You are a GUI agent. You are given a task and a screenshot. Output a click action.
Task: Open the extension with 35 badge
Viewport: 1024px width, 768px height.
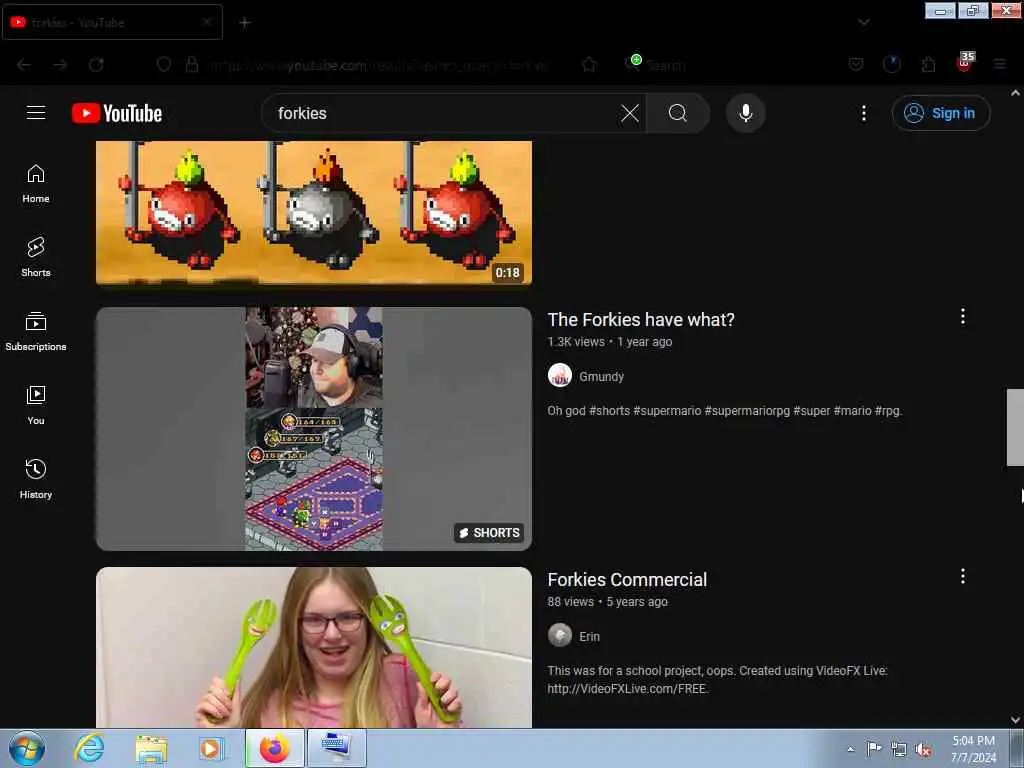(965, 62)
